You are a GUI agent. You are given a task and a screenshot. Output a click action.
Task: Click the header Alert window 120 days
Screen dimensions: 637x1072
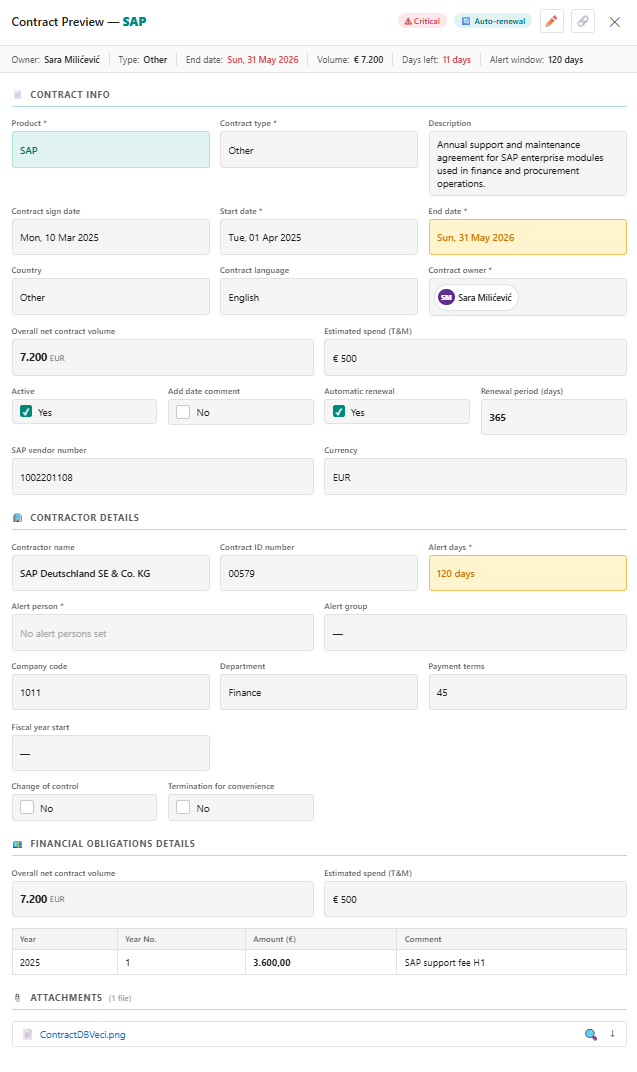[536, 59]
